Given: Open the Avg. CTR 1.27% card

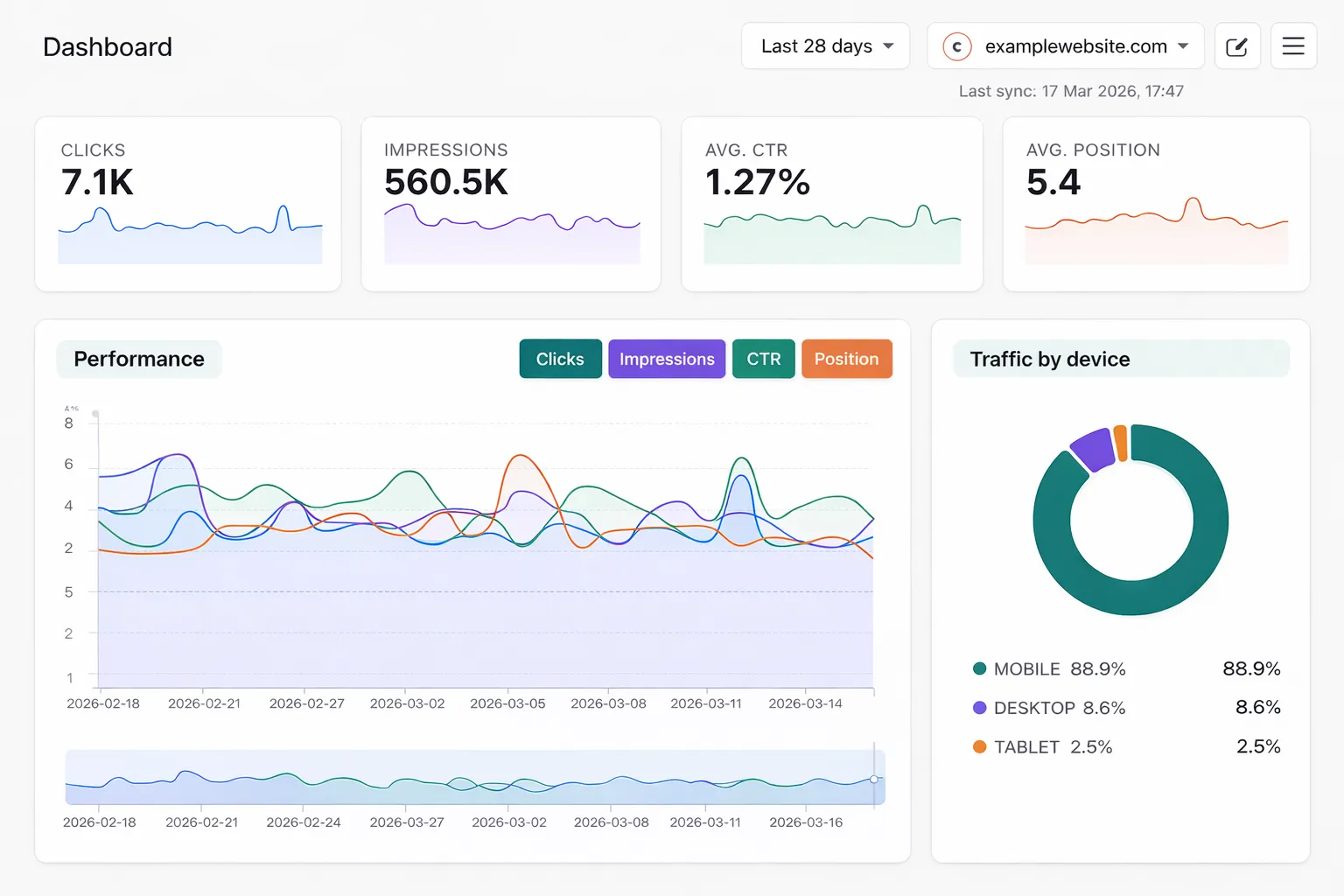Looking at the screenshot, I should 831,204.
